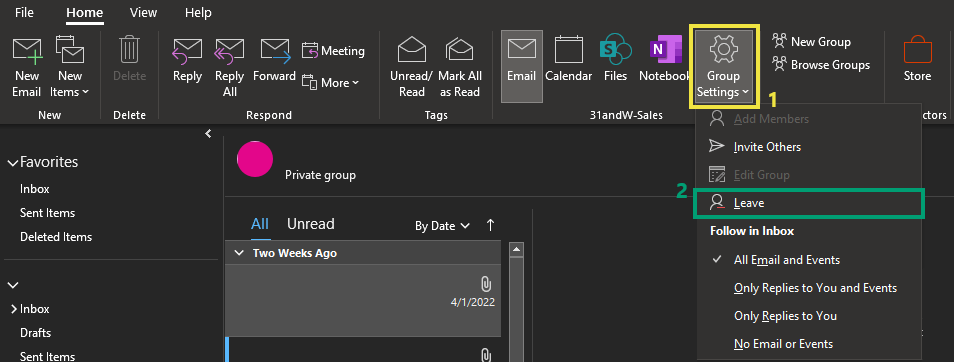This screenshot has width=954, height=362.
Task: Click New Group in the ribbon
Action: 811,41
